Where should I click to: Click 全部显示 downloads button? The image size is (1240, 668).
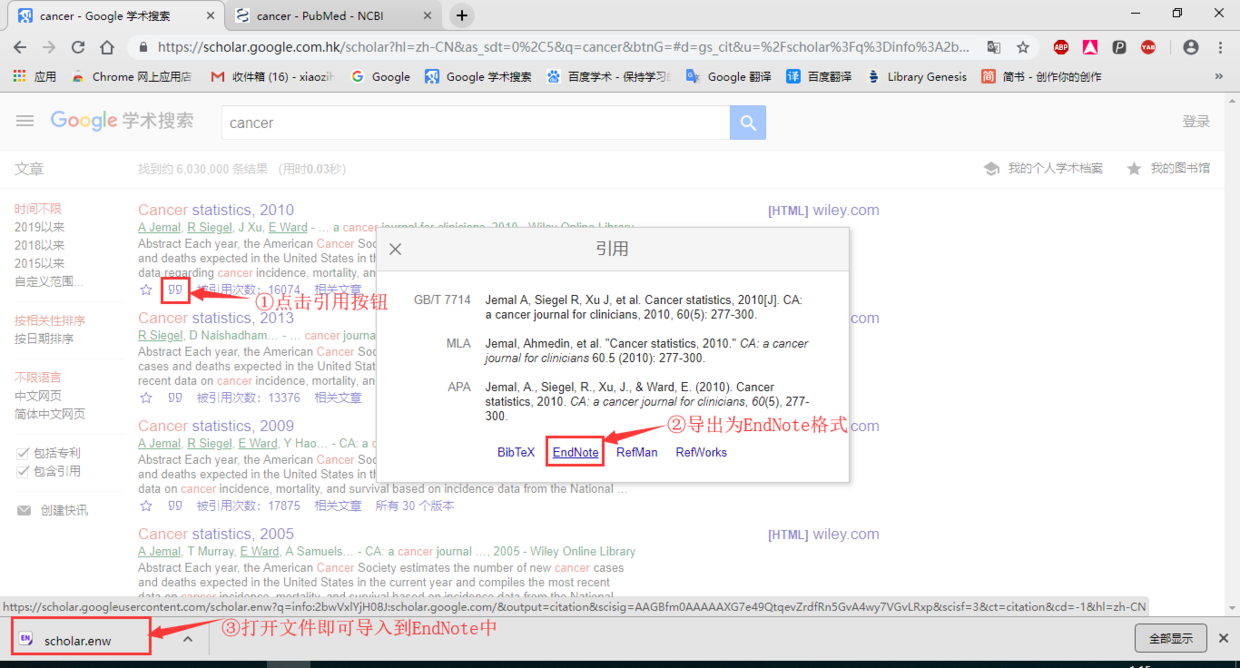(1170, 638)
